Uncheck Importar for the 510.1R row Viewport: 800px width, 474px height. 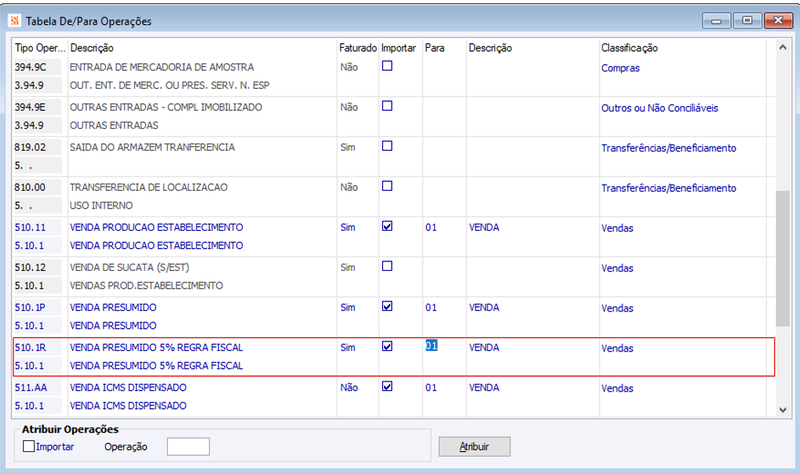coord(387,346)
